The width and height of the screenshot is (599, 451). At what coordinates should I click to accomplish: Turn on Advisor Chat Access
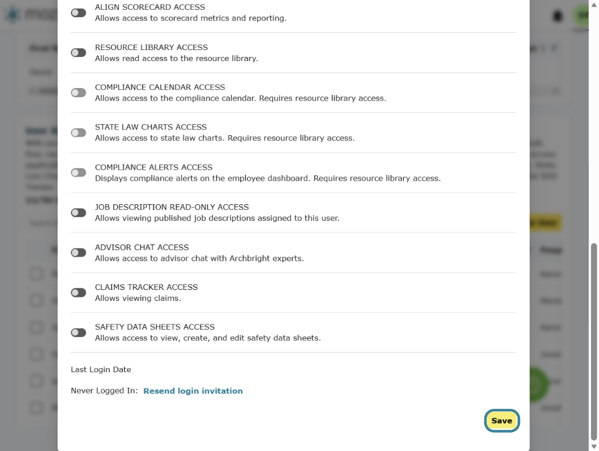click(78, 252)
